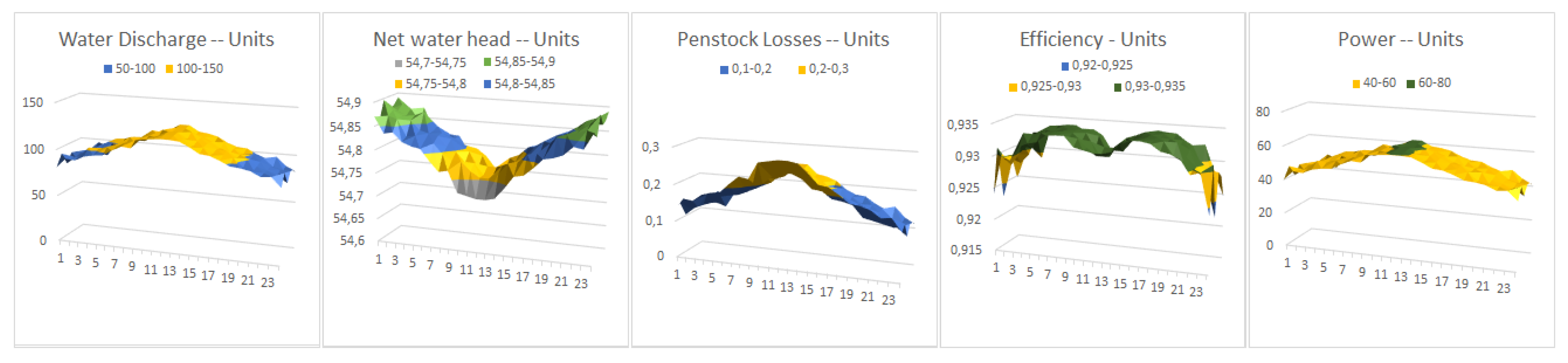Viewport: 1568px width, 363px height.
Task: Click the blue 0,92-0,925 legend swatch
Action: pyautogui.click(x=1065, y=66)
